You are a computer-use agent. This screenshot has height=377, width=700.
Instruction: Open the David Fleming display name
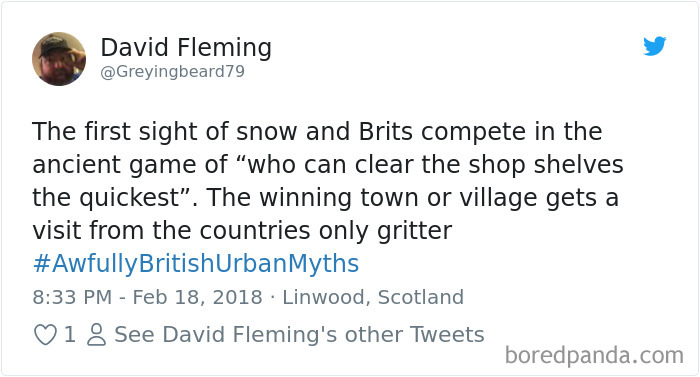tap(186, 47)
